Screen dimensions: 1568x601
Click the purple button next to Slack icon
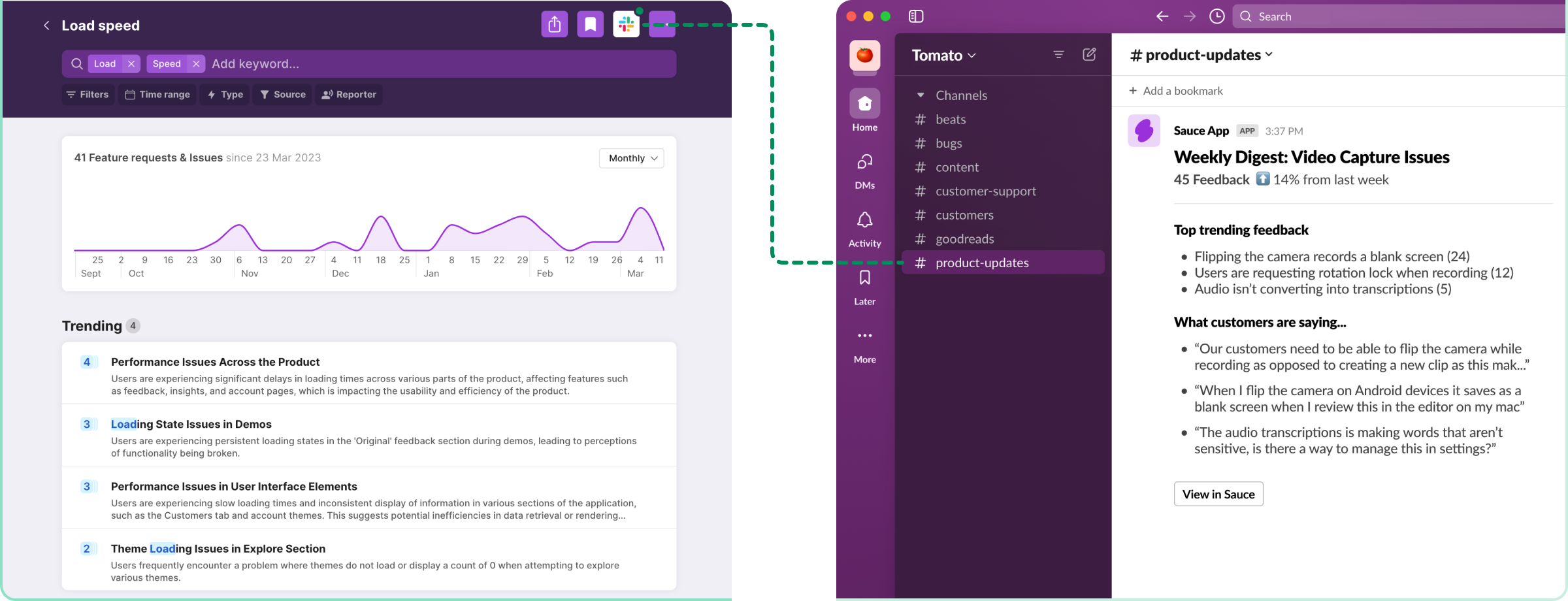[662, 25]
